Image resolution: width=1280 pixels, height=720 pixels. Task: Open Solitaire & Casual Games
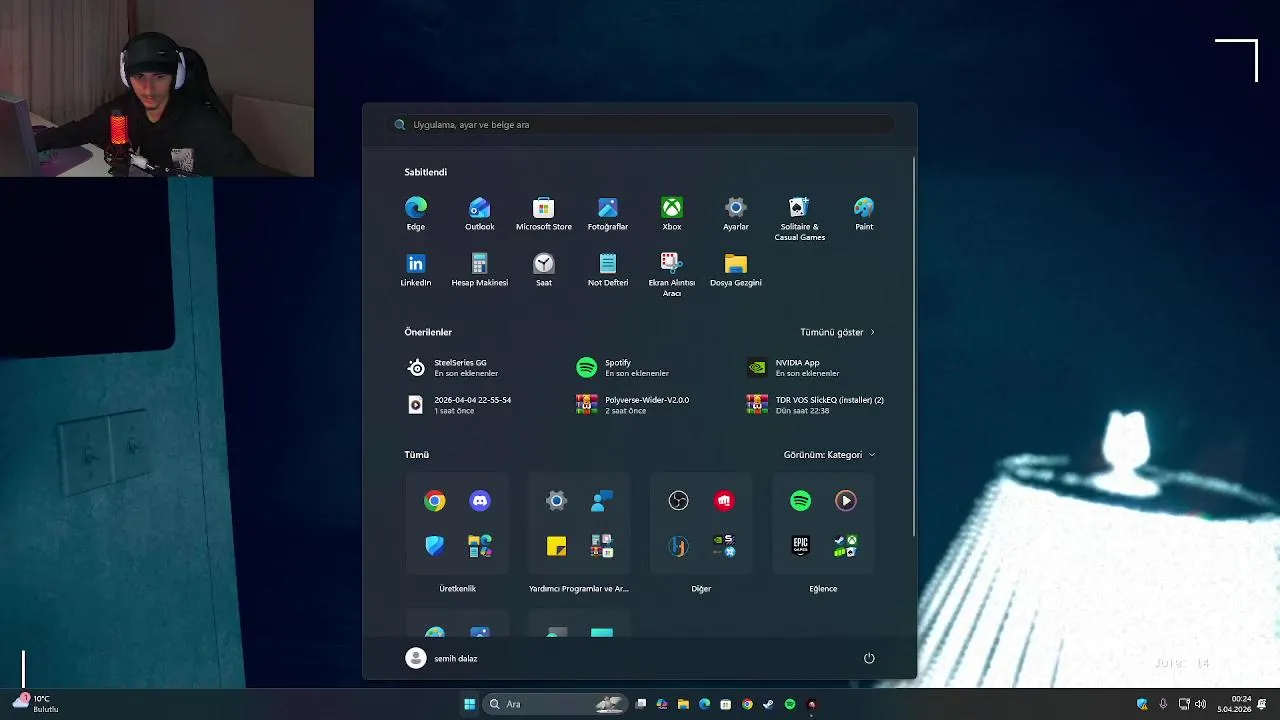pos(800,219)
